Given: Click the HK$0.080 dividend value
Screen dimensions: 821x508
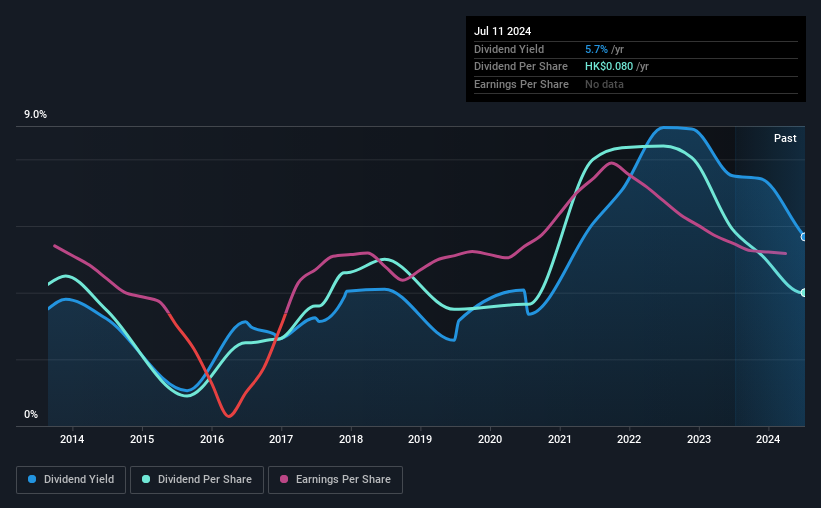Looking at the screenshot, I should click(609, 67).
